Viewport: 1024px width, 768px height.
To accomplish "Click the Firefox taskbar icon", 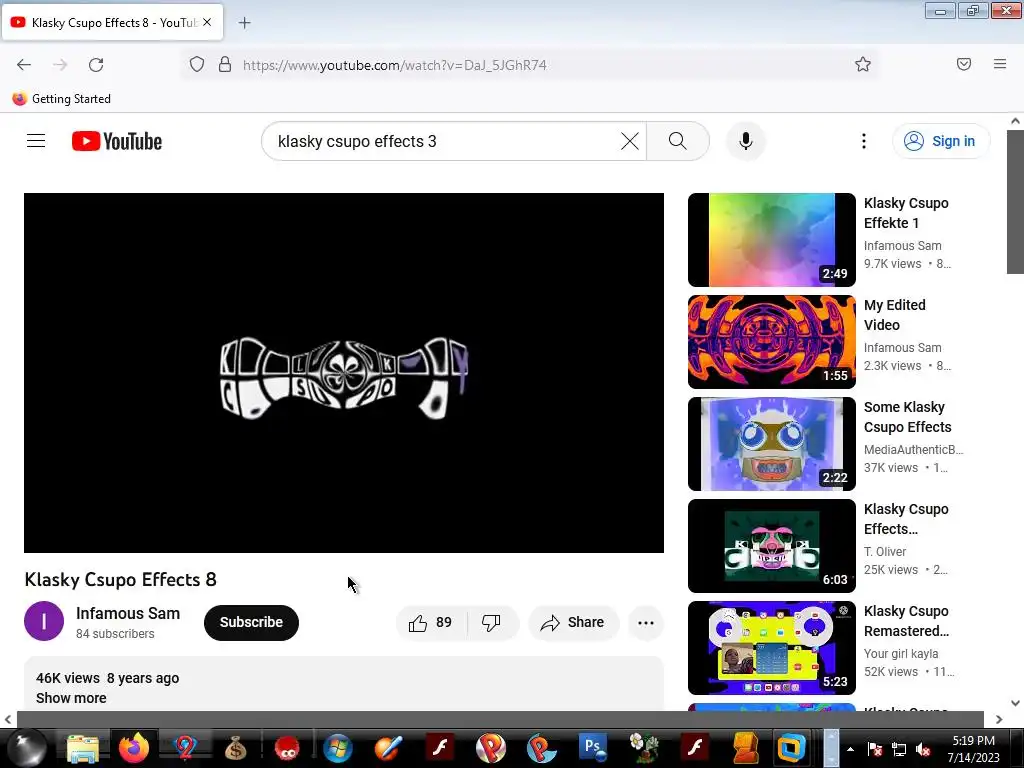I will (x=134, y=748).
